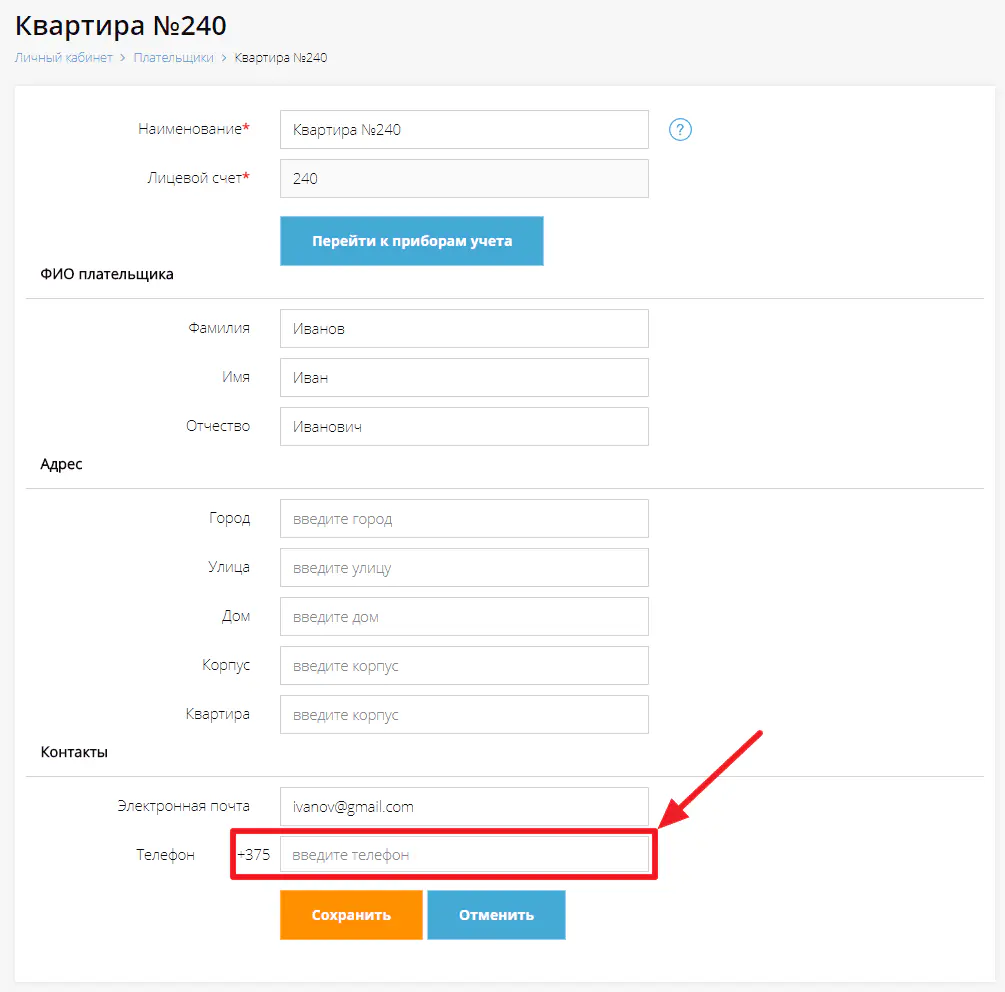The width and height of the screenshot is (1005, 992).
Task: Click the Отчество field with Иванович
Action: tap(464, 425)
